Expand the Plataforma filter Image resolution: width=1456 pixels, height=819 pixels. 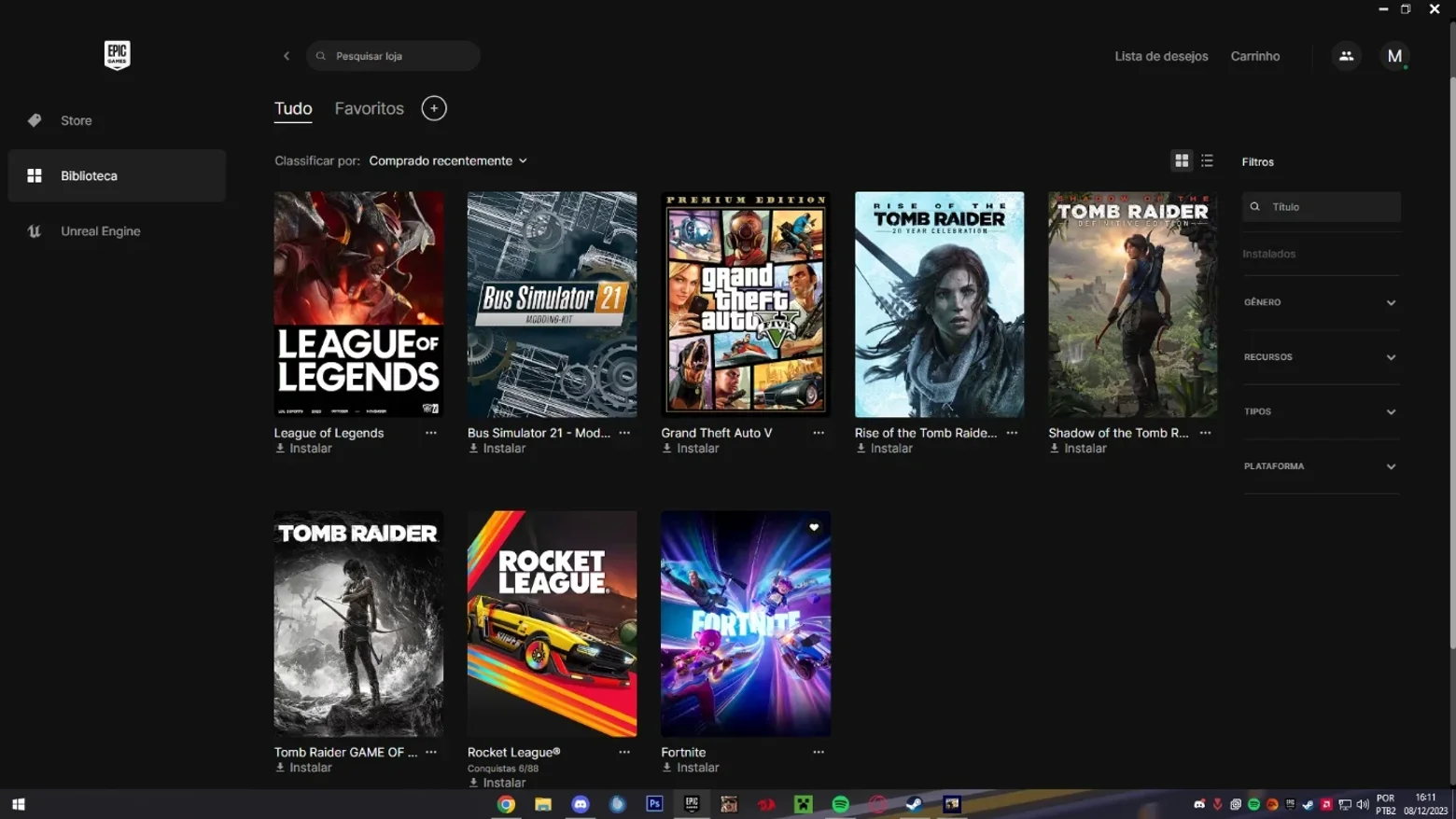pyautogui.click(x=1321, y=466)
